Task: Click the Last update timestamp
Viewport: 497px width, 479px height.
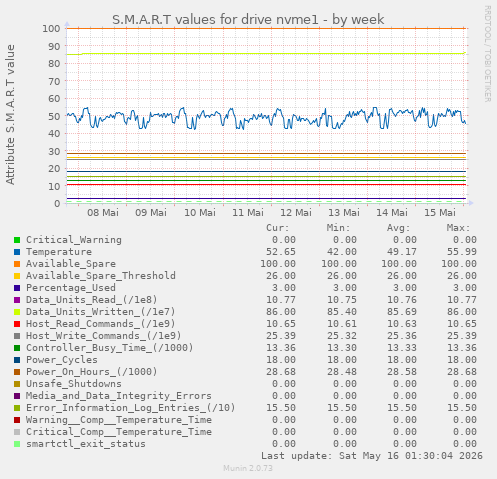Action: point(372,456)
